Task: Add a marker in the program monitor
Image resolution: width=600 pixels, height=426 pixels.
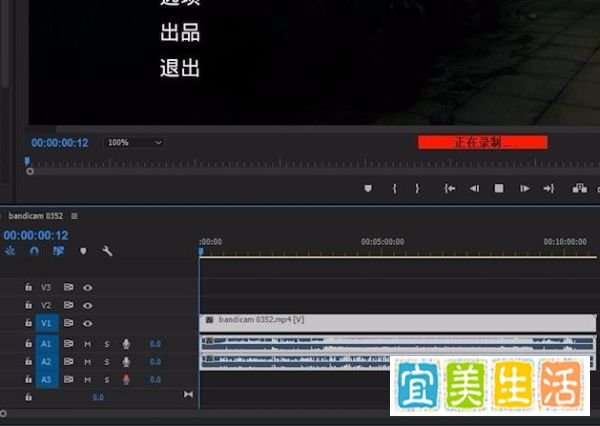Action: coord(368,188)
